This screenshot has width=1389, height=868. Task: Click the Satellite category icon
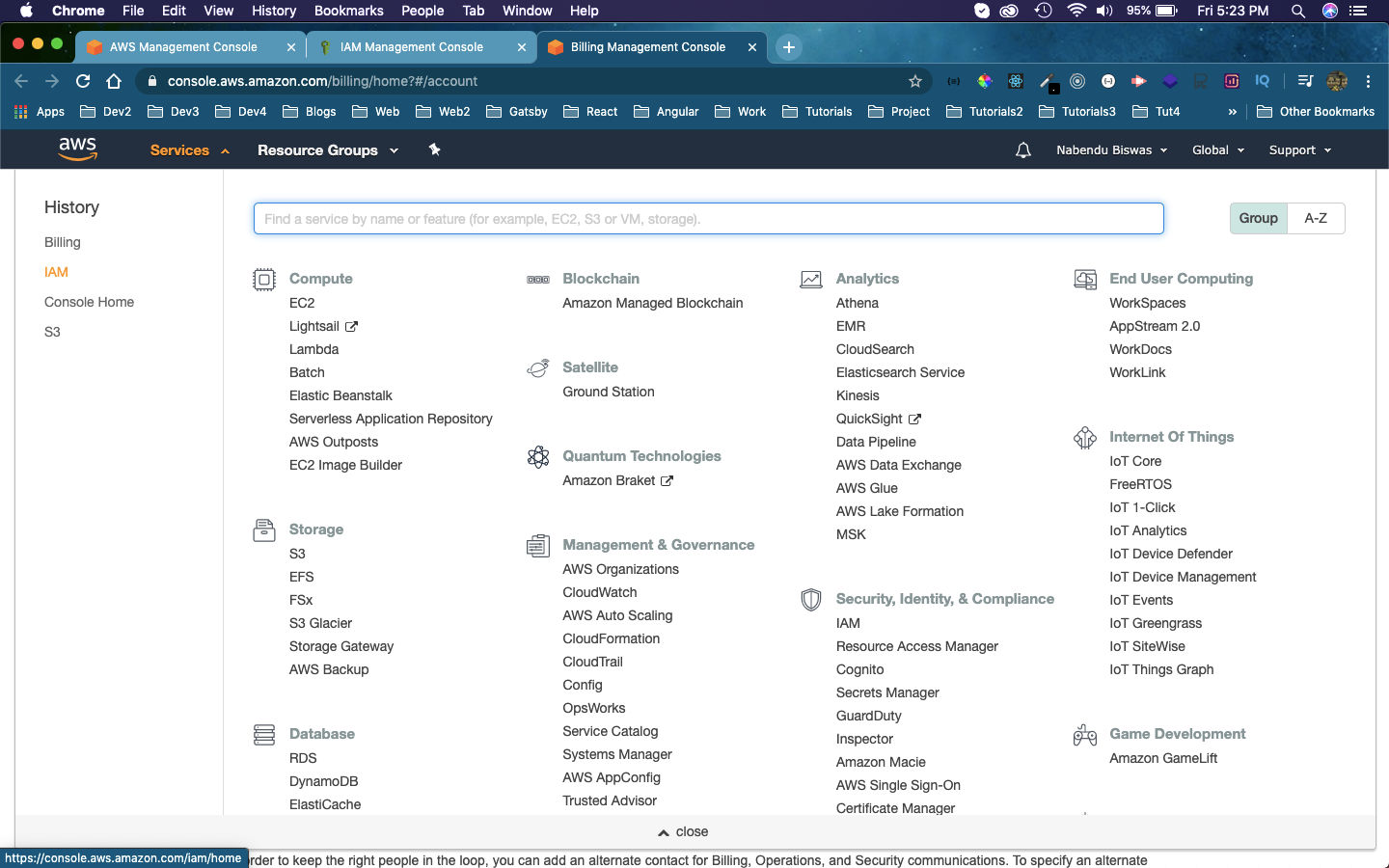pos(538,368)
